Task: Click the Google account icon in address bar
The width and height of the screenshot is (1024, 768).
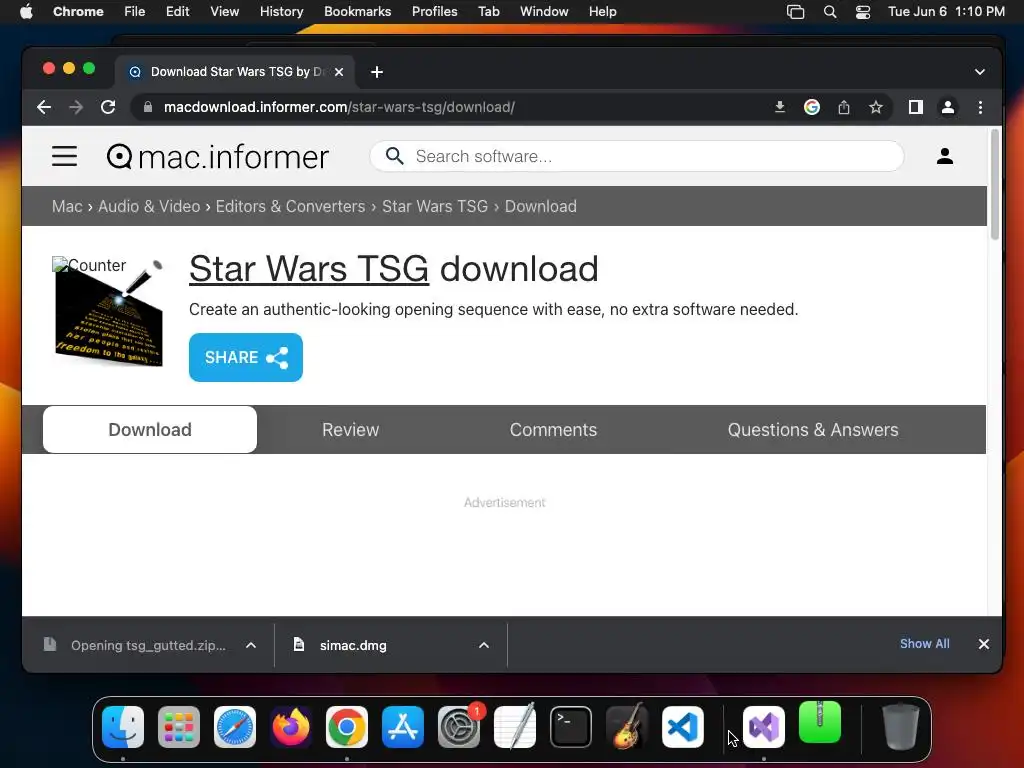Action: tap(812, 107)
